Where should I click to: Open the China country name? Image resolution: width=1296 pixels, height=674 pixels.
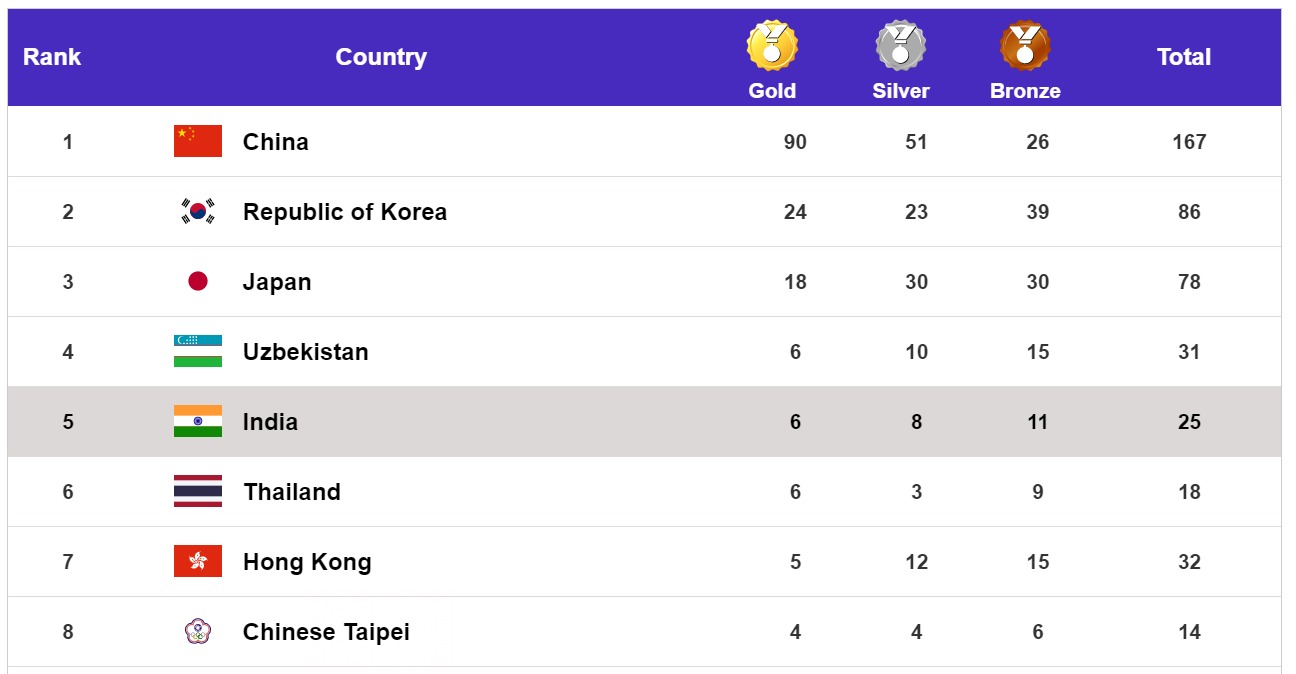pos(276,142)
